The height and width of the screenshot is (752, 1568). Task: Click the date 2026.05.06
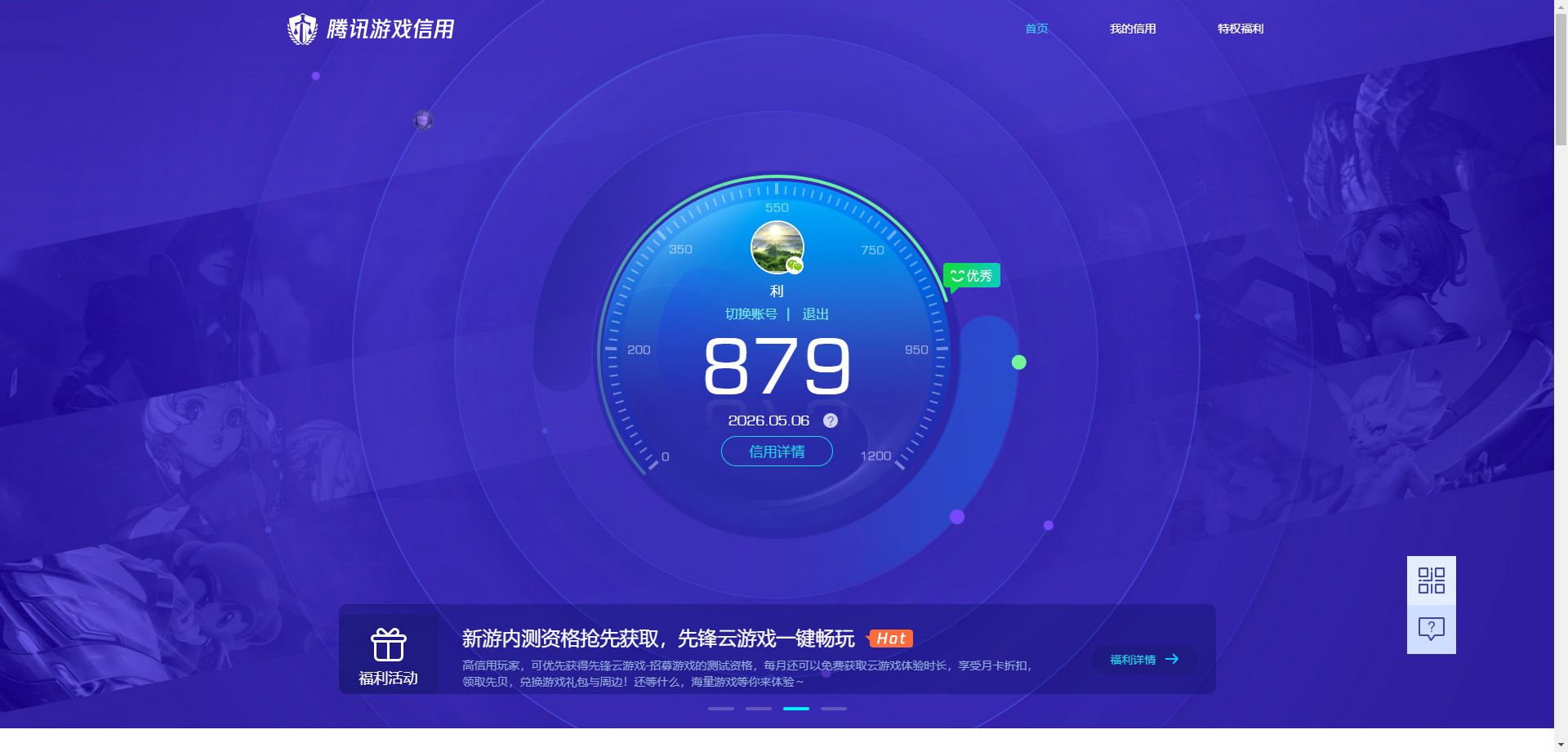click(768, 420)
